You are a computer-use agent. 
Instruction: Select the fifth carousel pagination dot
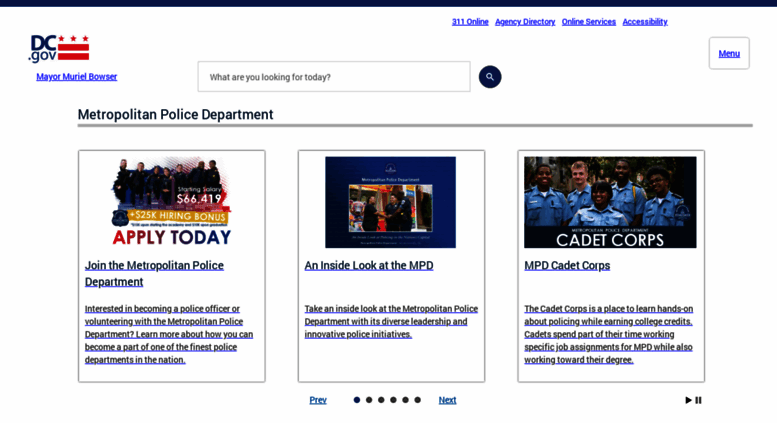click(x=405, y=400)
